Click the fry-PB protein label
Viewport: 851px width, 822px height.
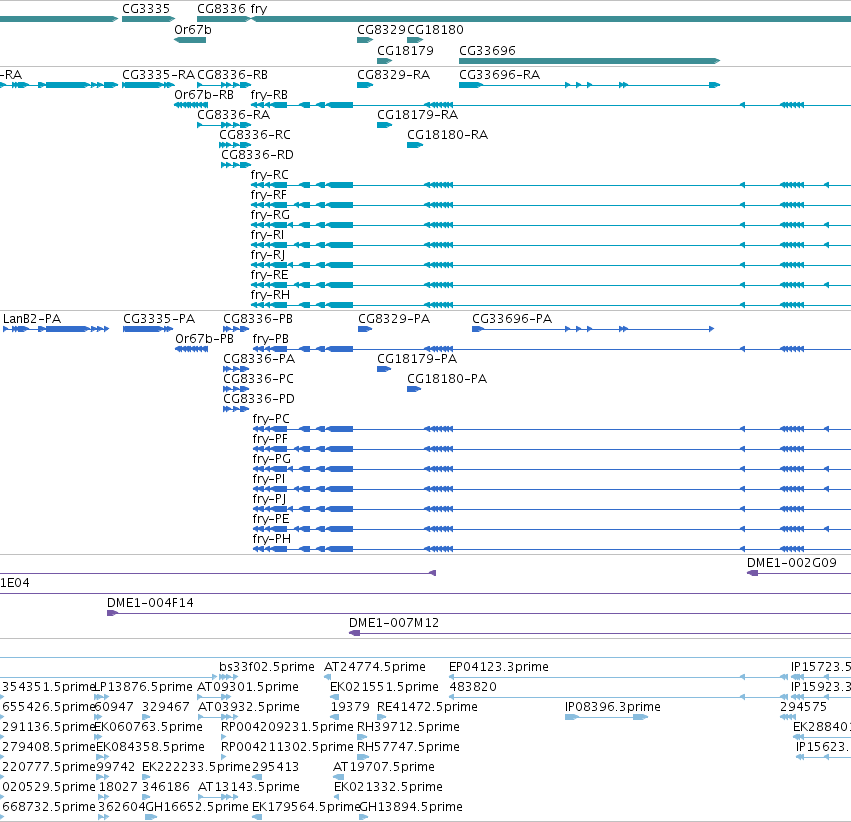tap(271, 339)
